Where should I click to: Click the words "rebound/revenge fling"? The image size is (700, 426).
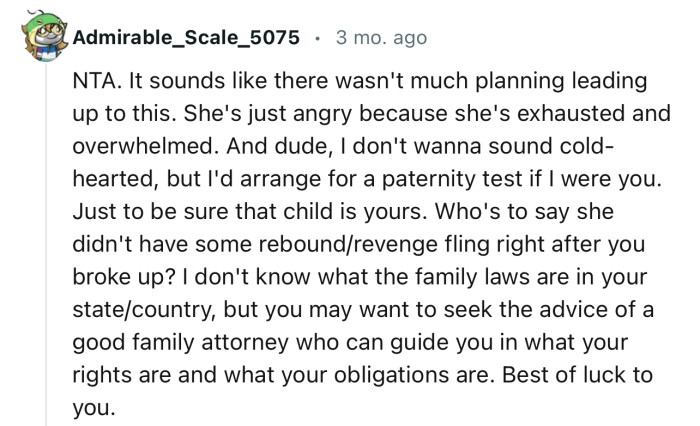(x=389, y=248)
